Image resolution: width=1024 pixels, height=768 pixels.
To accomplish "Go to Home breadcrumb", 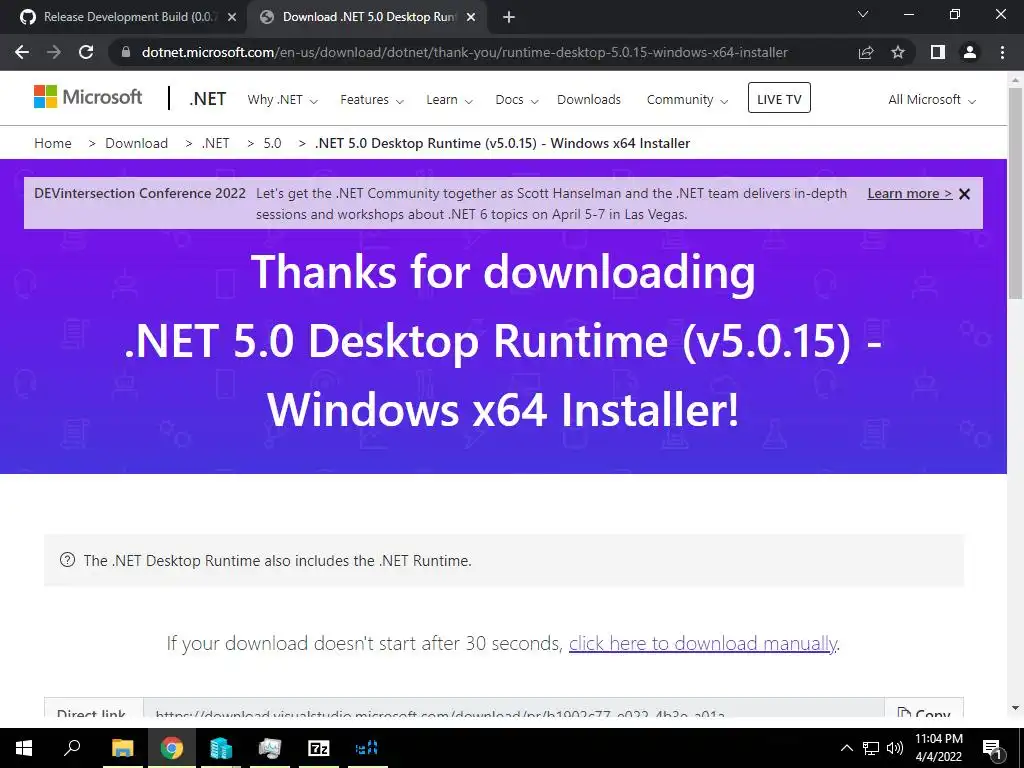I will click(53, 143).
